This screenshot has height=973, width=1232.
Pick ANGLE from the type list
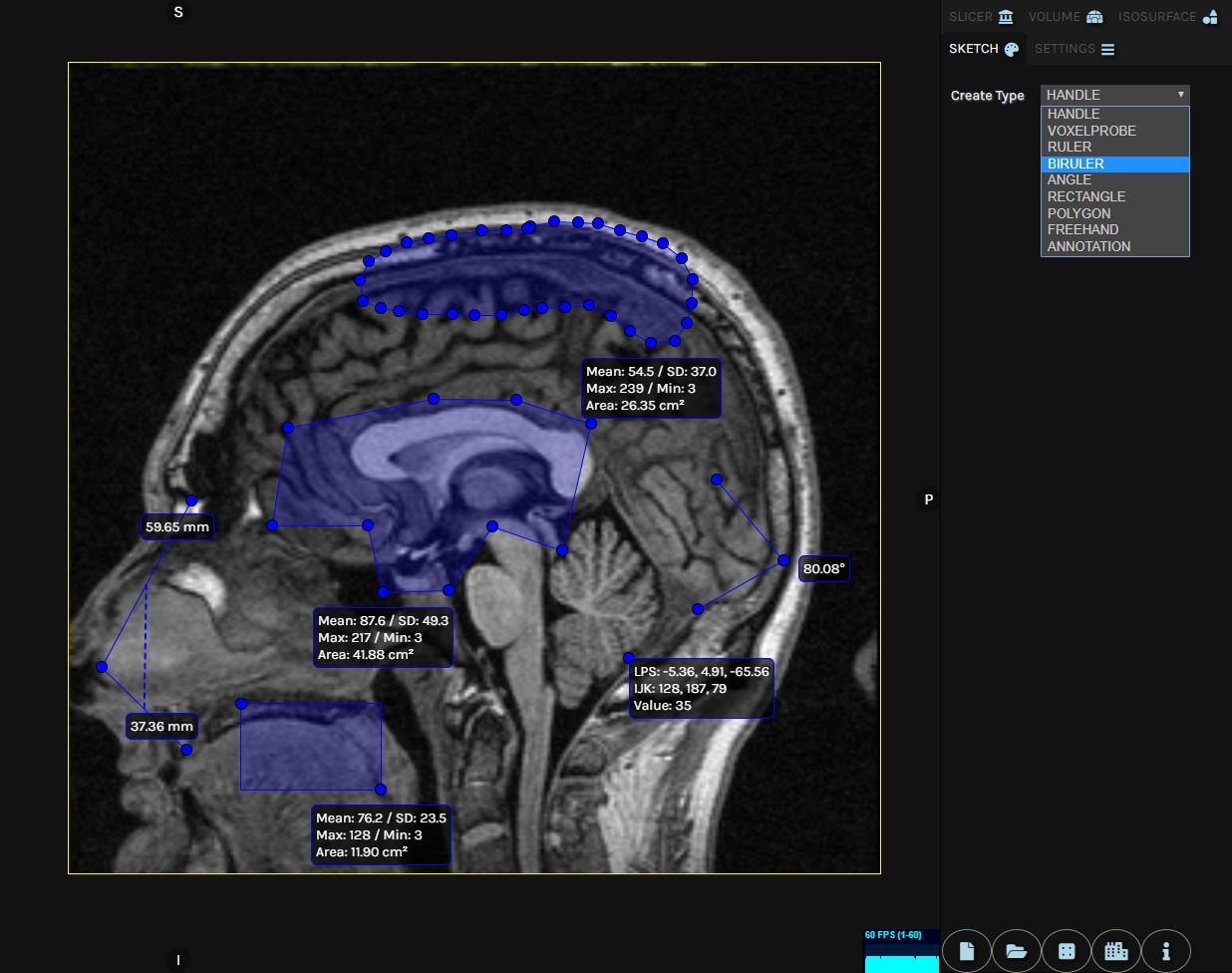(x=1115, y=179)
